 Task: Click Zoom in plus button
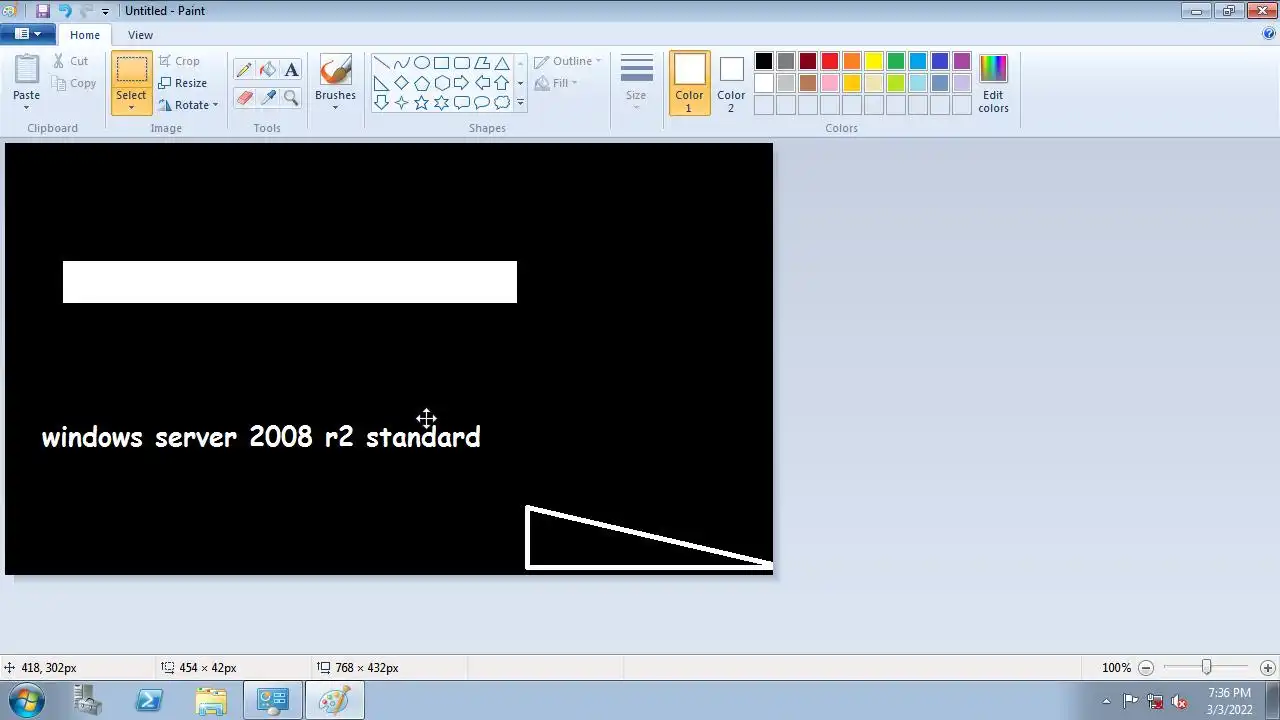1267,668
